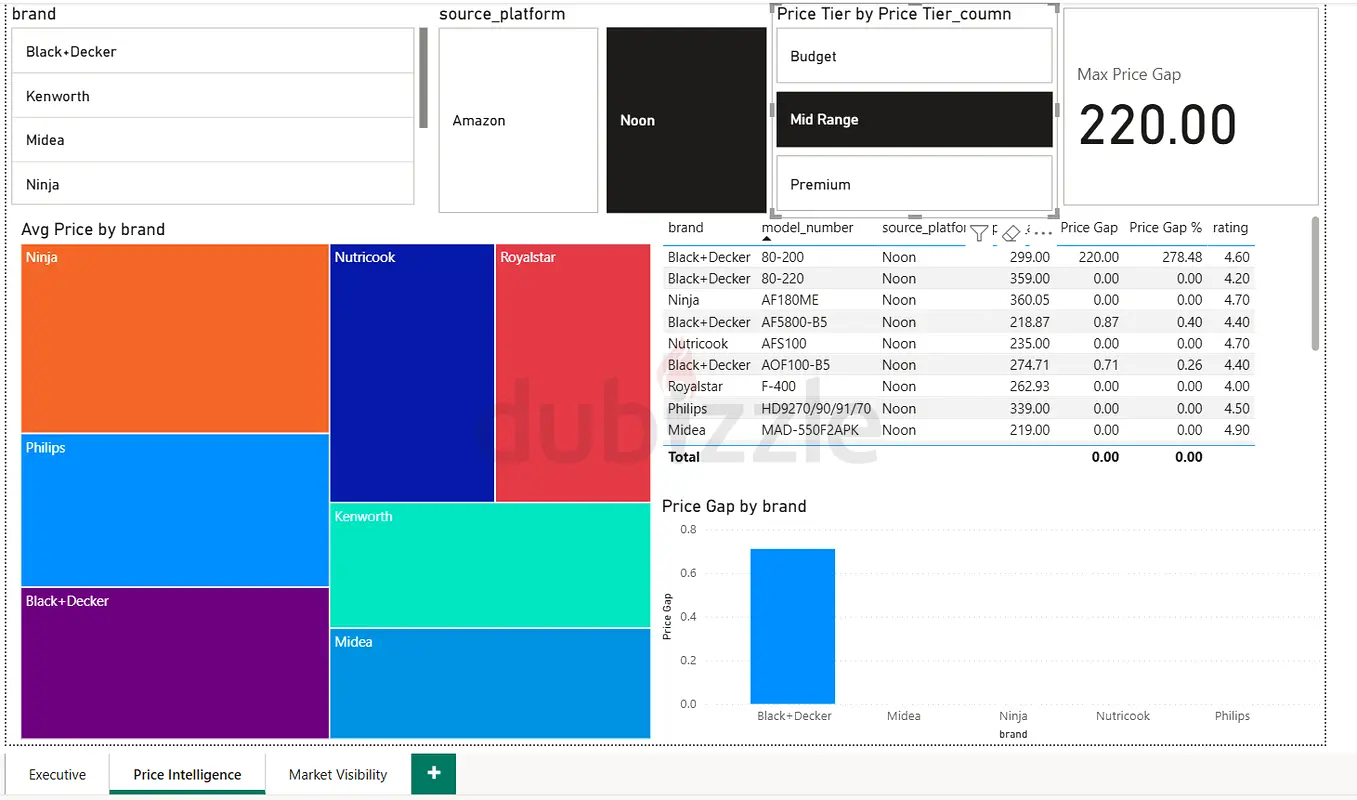The image size is (1357, 800).
Task: Click model number 80-200 in the table
Action: click(783, 257)
